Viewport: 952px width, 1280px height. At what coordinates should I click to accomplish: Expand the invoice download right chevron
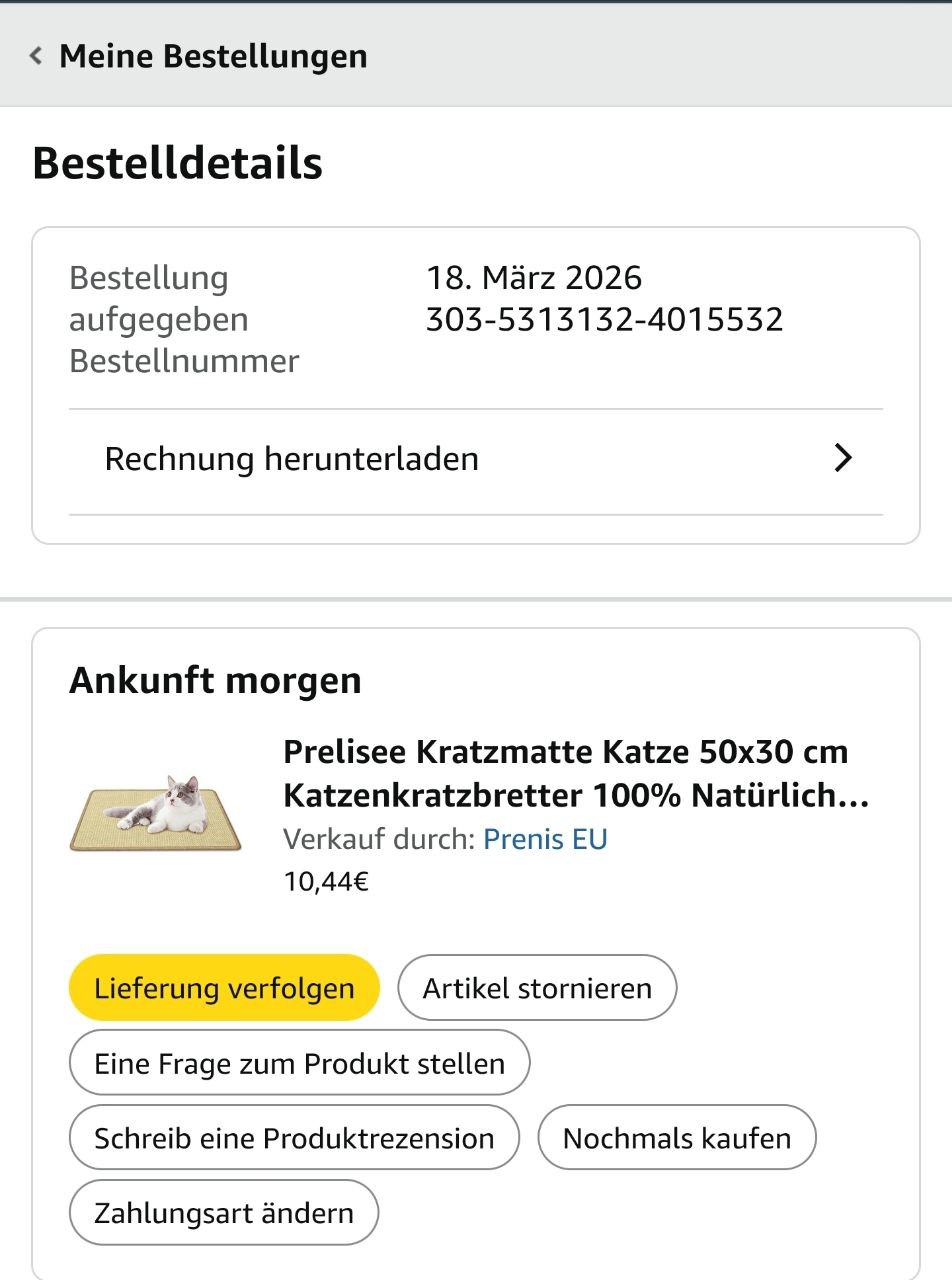click(x=844, y=459)
